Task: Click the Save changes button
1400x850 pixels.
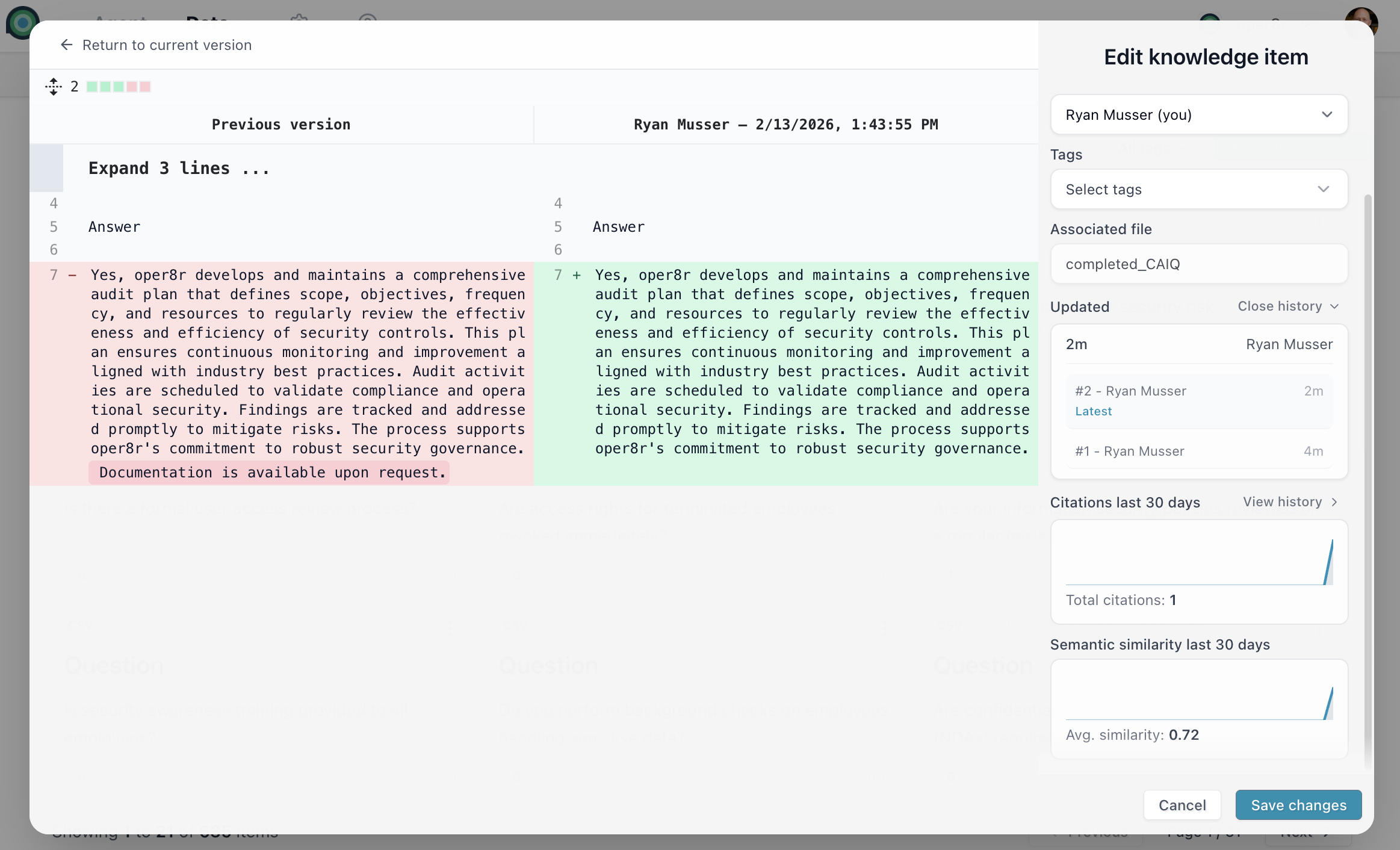Action: coord(1298,805)
